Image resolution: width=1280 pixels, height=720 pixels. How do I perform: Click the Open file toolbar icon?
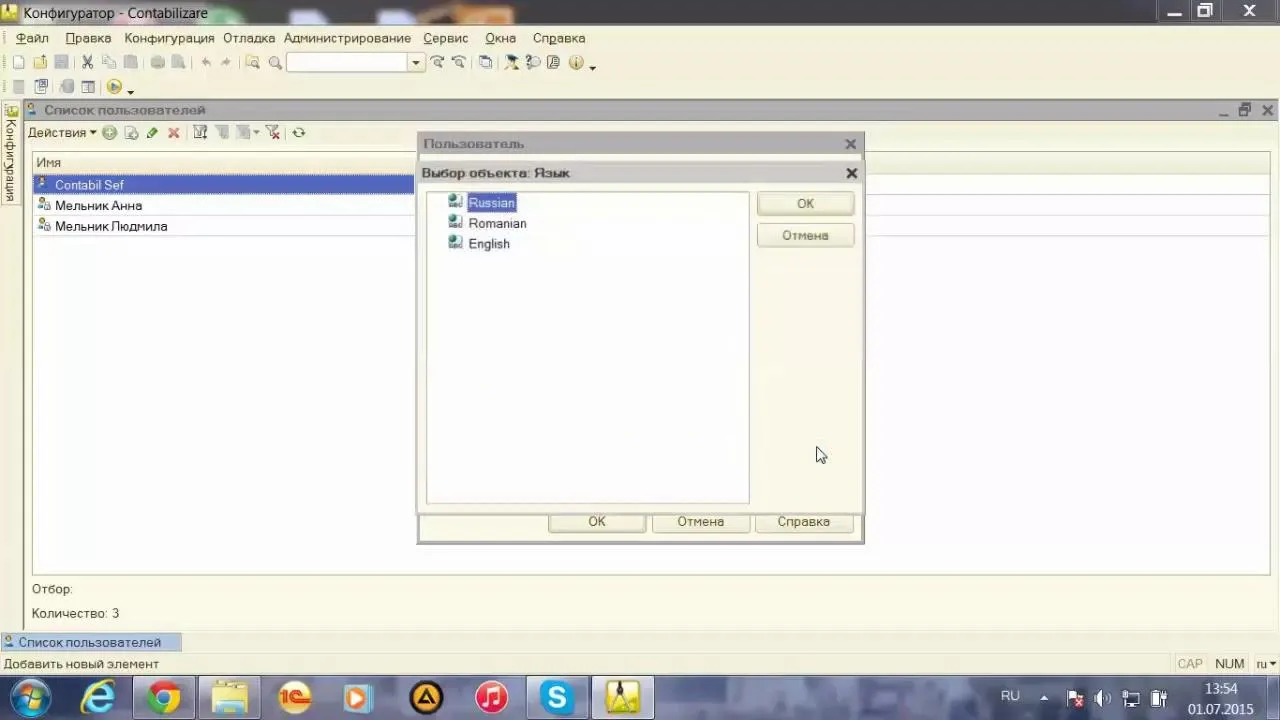click(x=40, y=62)
